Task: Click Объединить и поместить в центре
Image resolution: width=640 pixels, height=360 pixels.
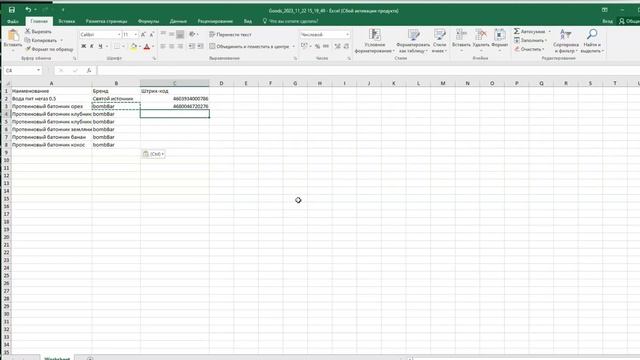Action: tap(250, 47)
